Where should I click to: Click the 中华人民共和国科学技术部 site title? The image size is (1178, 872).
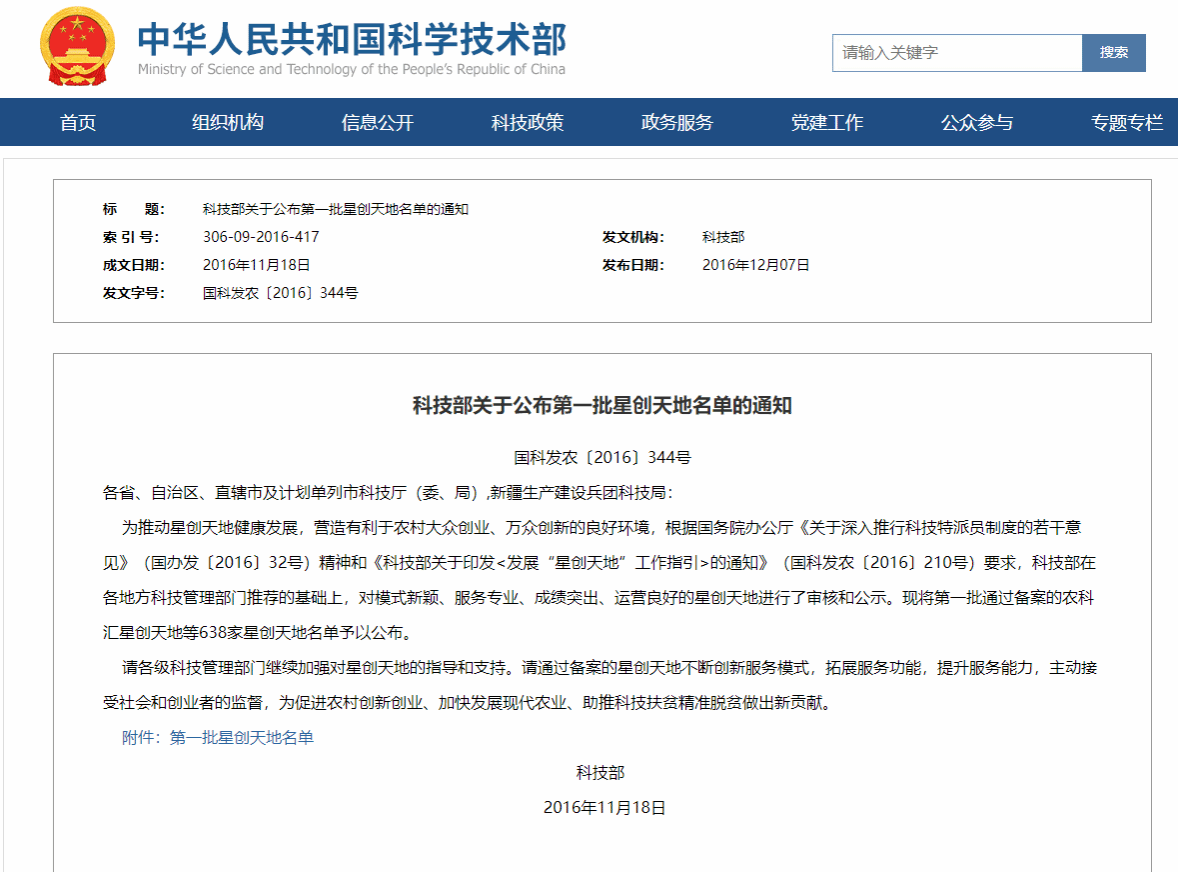pos(351,38)
